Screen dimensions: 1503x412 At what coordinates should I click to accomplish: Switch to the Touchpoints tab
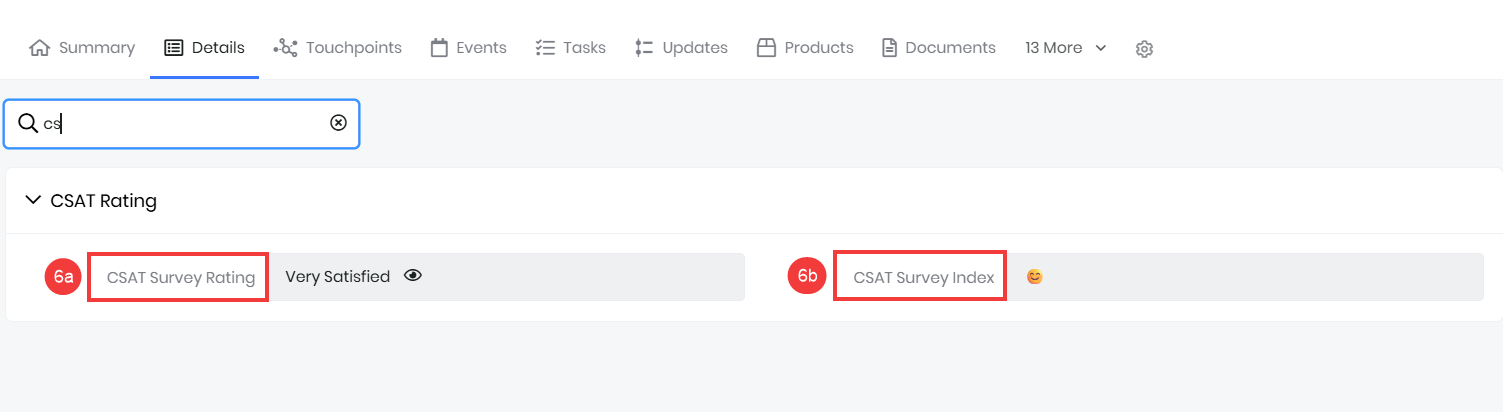tap(353, 48)
